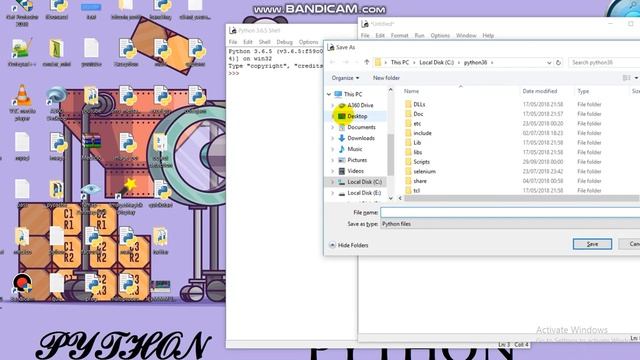Expand the Videos tree node

click(x=333, y=171)
